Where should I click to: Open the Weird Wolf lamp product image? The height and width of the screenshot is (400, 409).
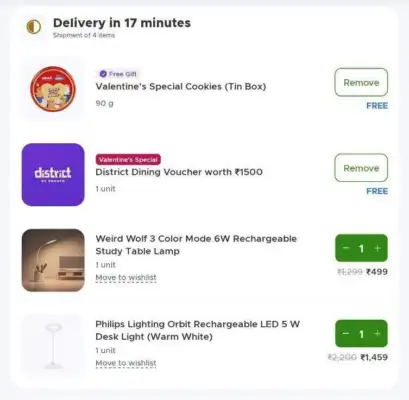tap(53, 260)
